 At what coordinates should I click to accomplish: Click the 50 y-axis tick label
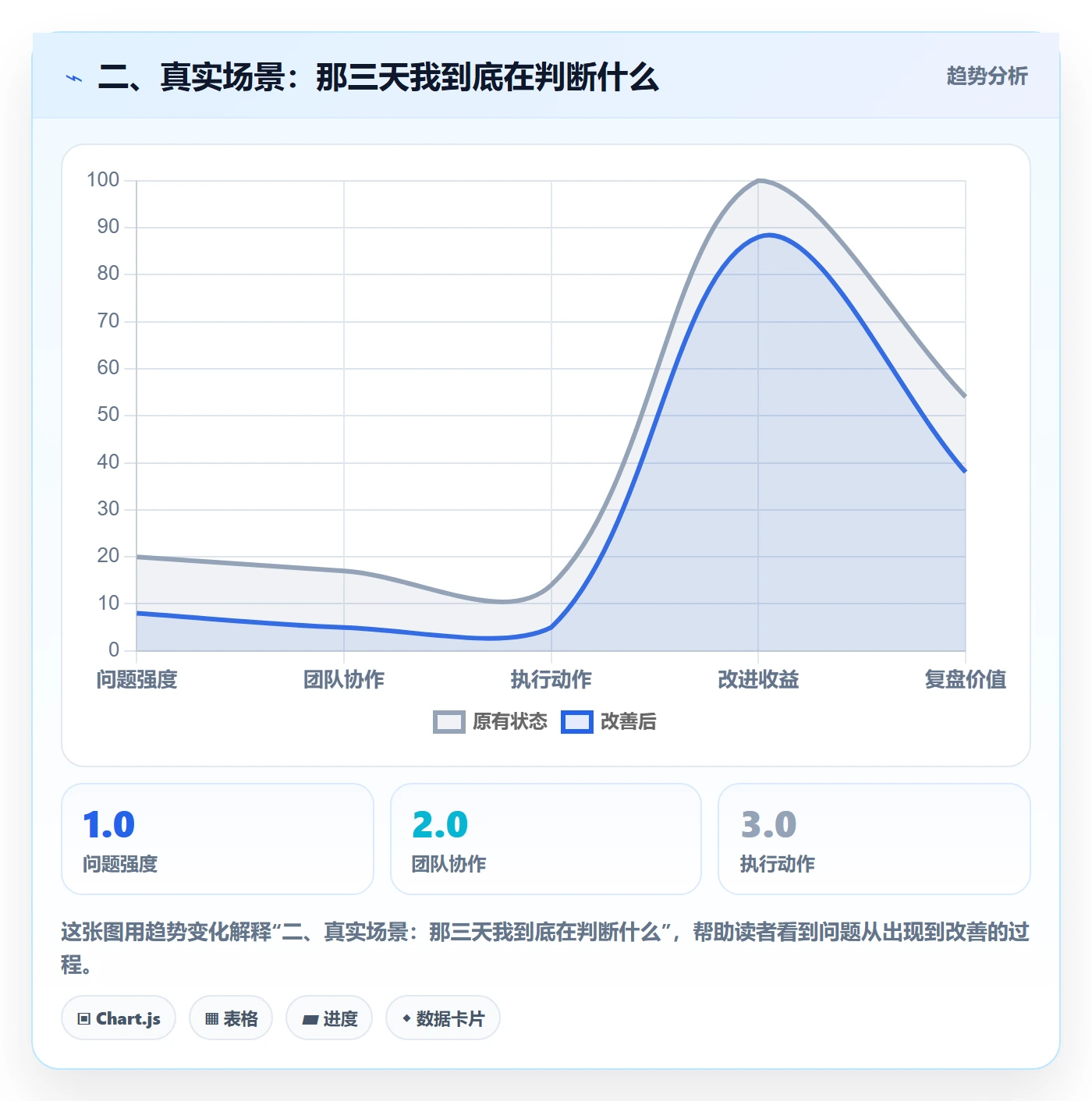click(108, 415)
